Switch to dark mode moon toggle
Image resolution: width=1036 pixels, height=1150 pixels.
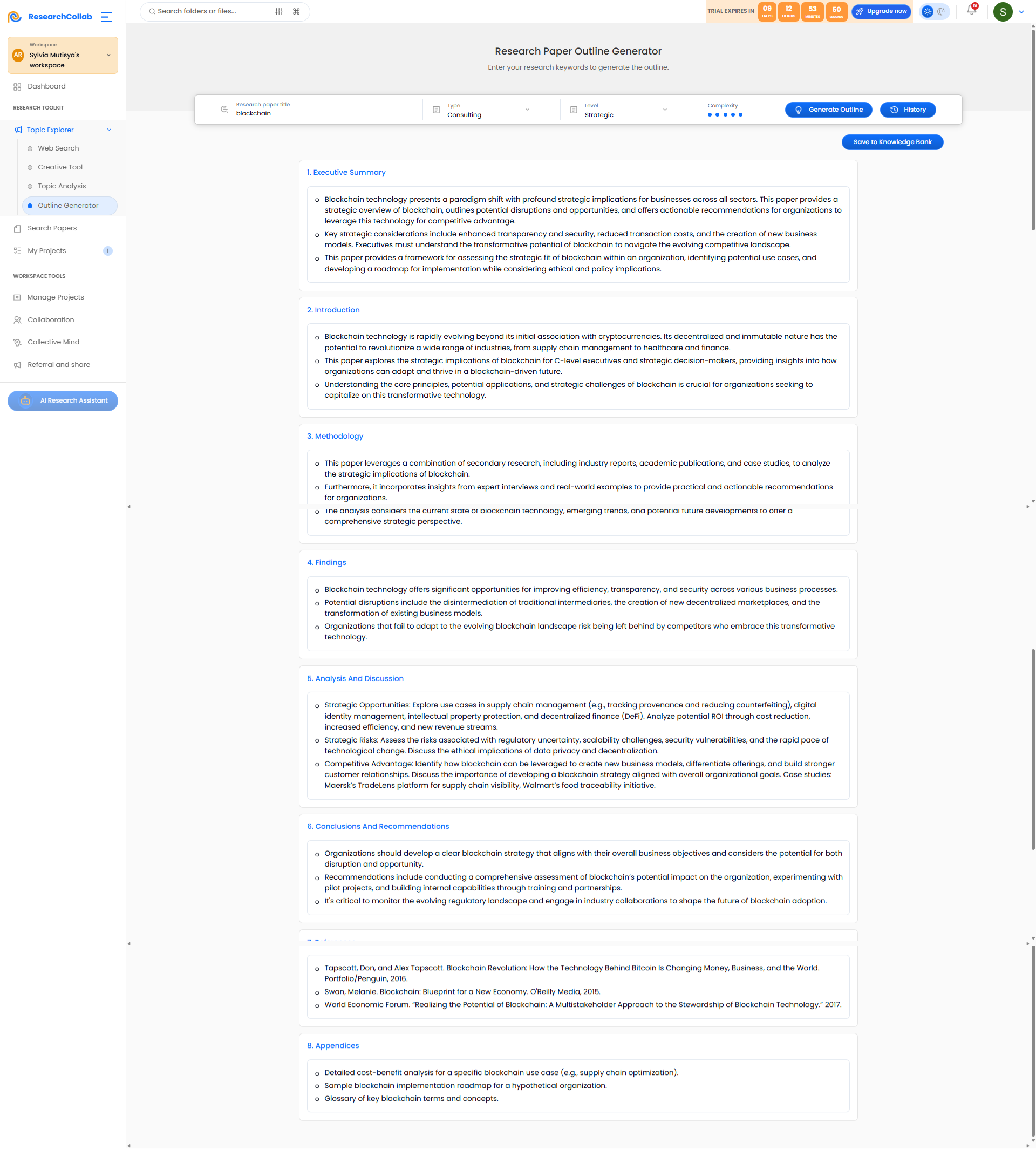[x=942, y=11]
